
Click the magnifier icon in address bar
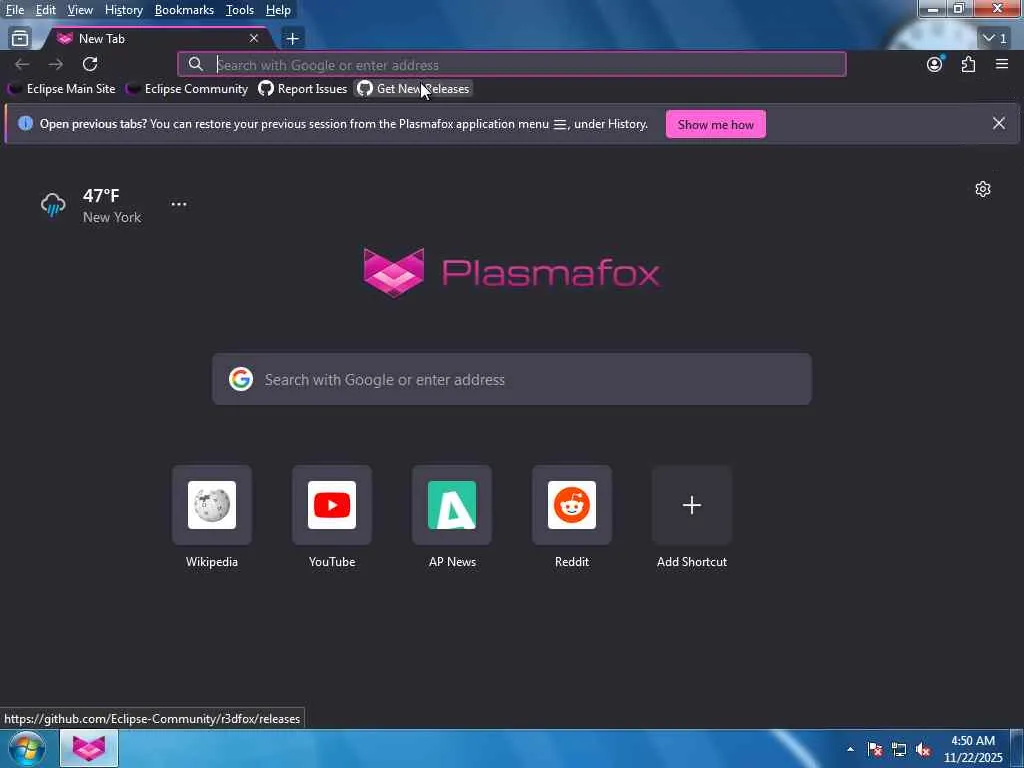(195, 64)
